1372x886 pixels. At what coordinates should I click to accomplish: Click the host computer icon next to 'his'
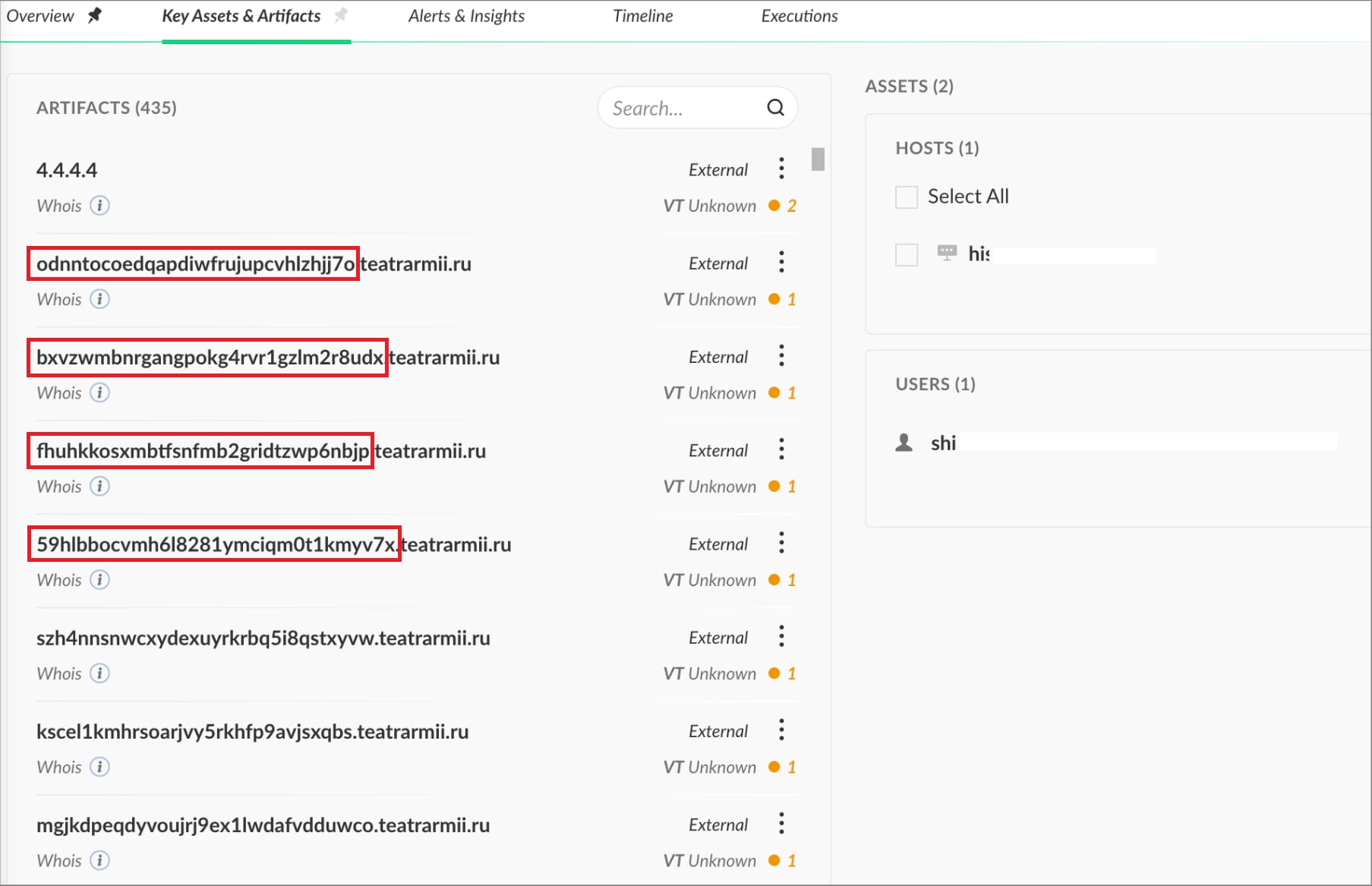[947, 253]
